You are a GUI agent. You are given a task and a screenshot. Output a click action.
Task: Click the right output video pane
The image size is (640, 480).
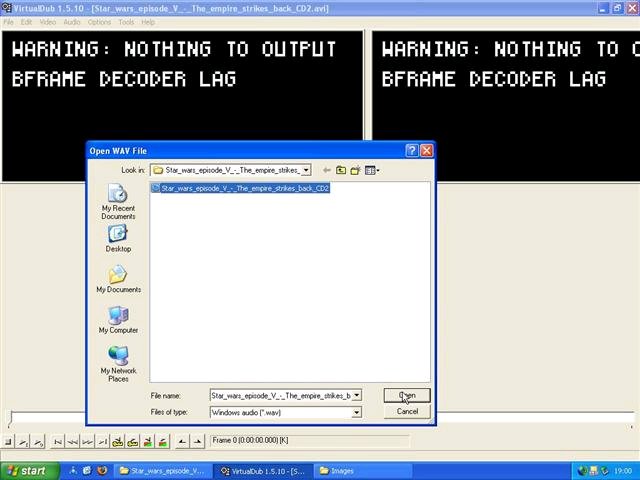pyautogui.click(x=506, y=106)
